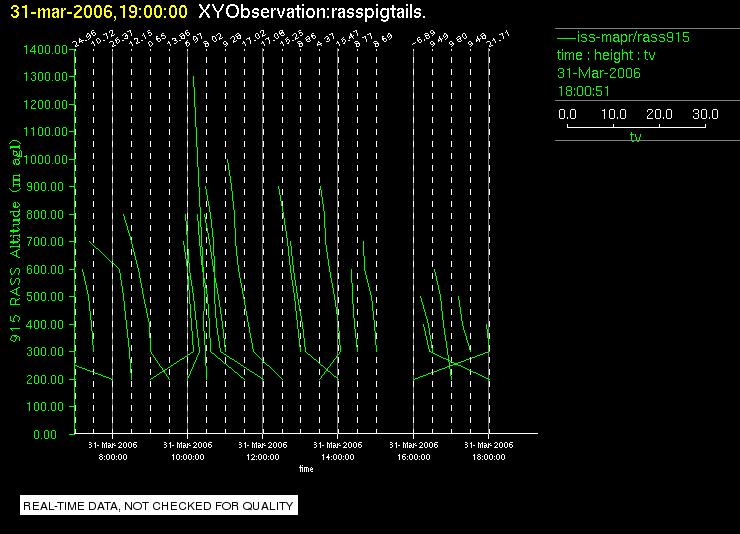This screenshot has height=534, width=740.
Task: Click the 24.96 profile value label
Action: [84, 39]
